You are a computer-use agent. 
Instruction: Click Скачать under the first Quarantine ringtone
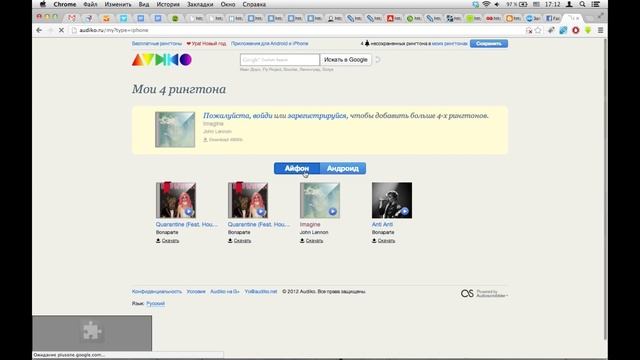click(170, 241)
